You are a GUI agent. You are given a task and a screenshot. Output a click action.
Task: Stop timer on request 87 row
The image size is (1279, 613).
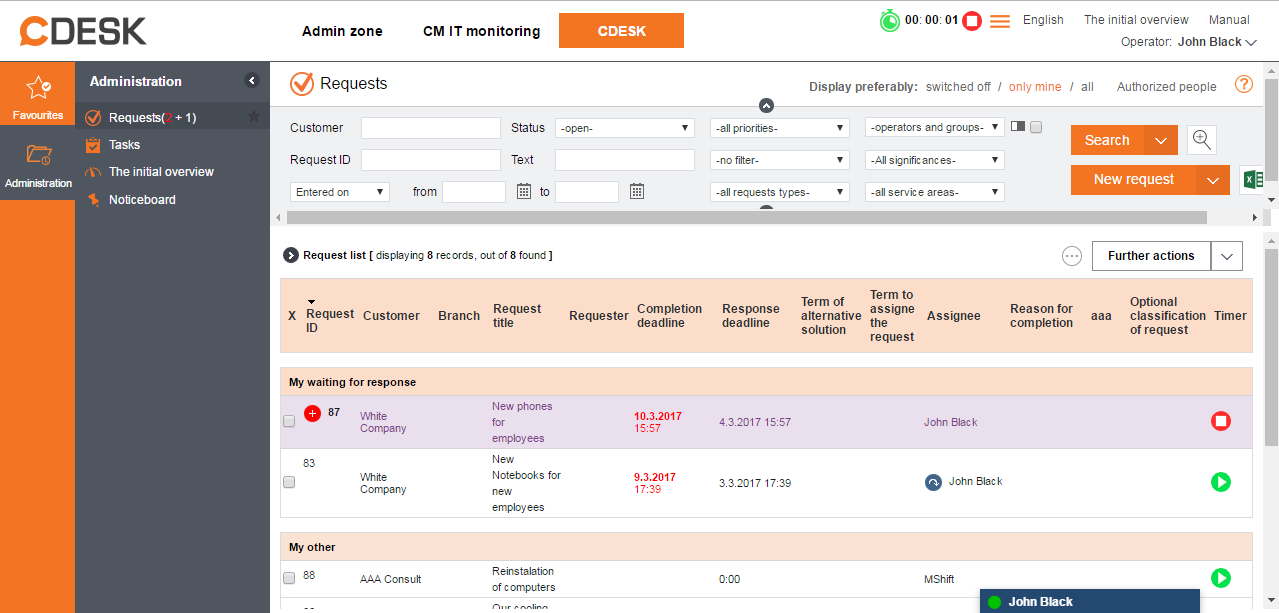point(1220,422)
